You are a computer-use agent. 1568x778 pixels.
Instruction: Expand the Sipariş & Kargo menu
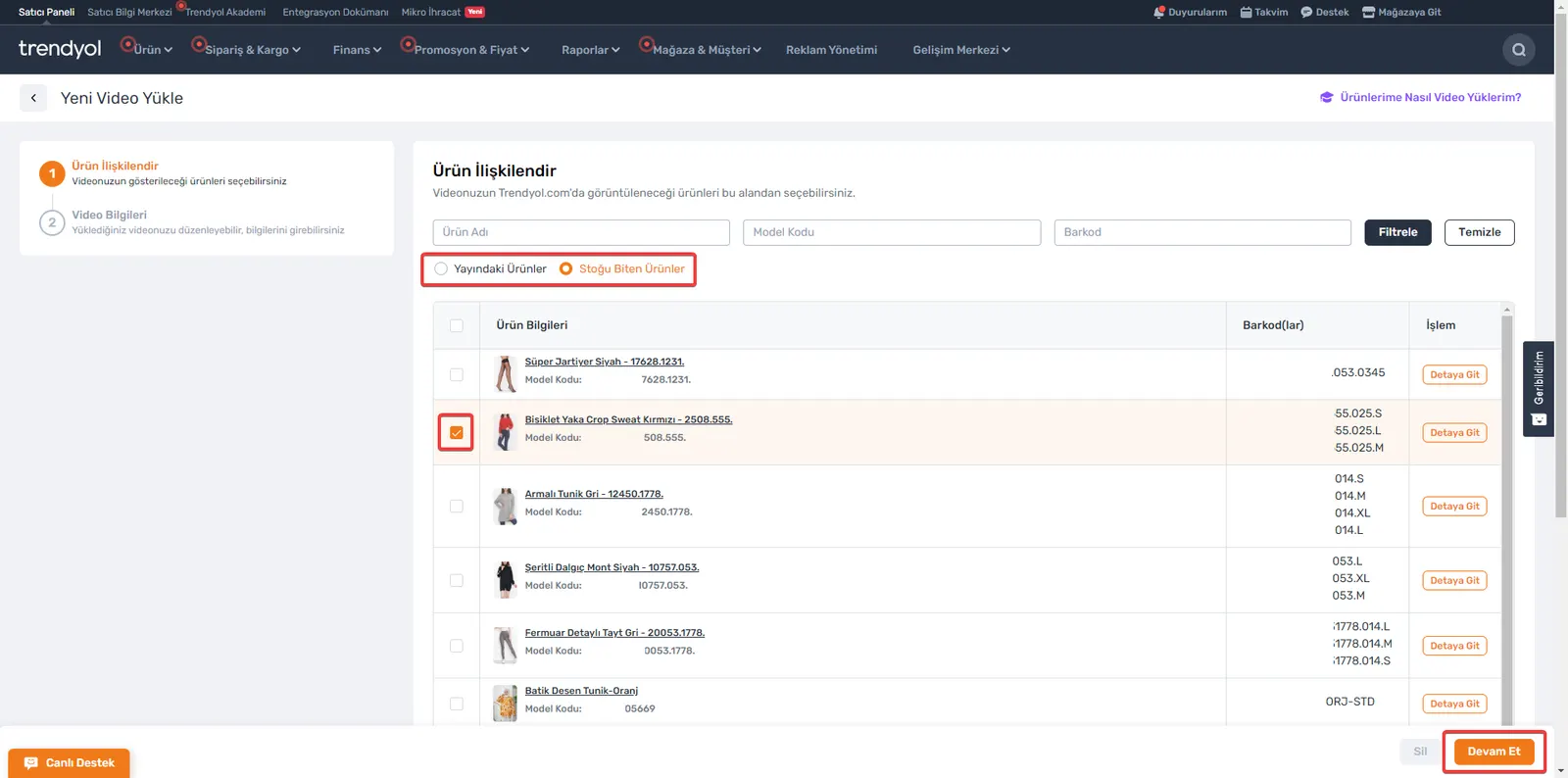tap(253, 50)
